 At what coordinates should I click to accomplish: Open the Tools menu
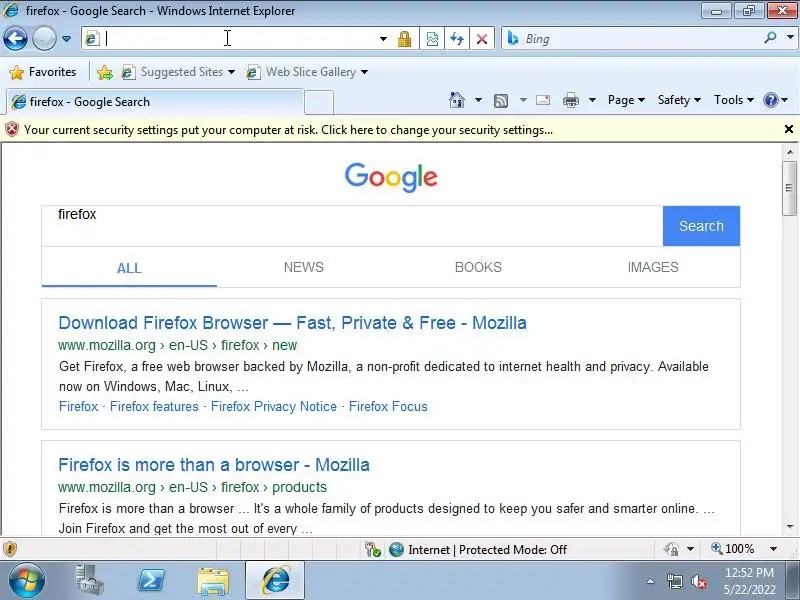coord(734,100)
